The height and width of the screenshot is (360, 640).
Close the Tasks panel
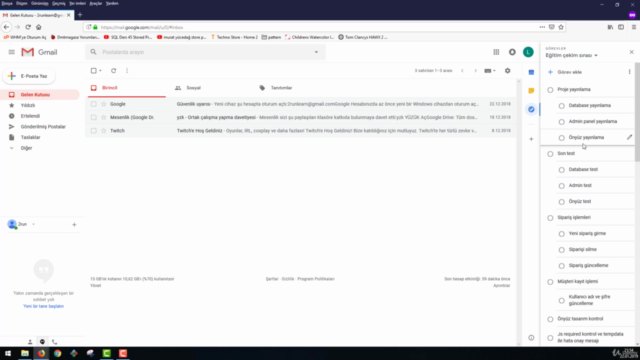tap(631, 52)
